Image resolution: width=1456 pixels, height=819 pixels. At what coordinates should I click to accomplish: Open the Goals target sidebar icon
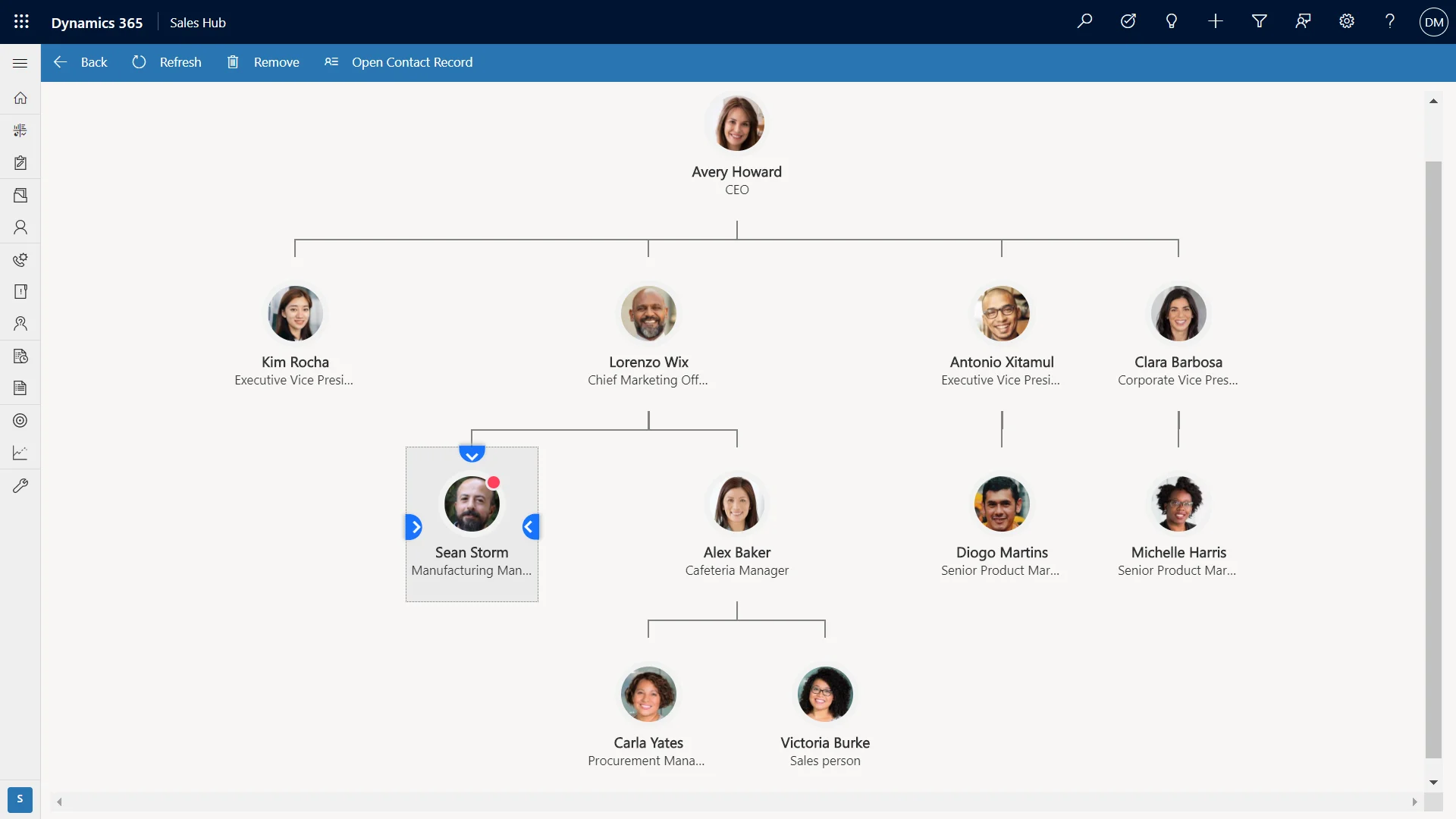[20, 420]
